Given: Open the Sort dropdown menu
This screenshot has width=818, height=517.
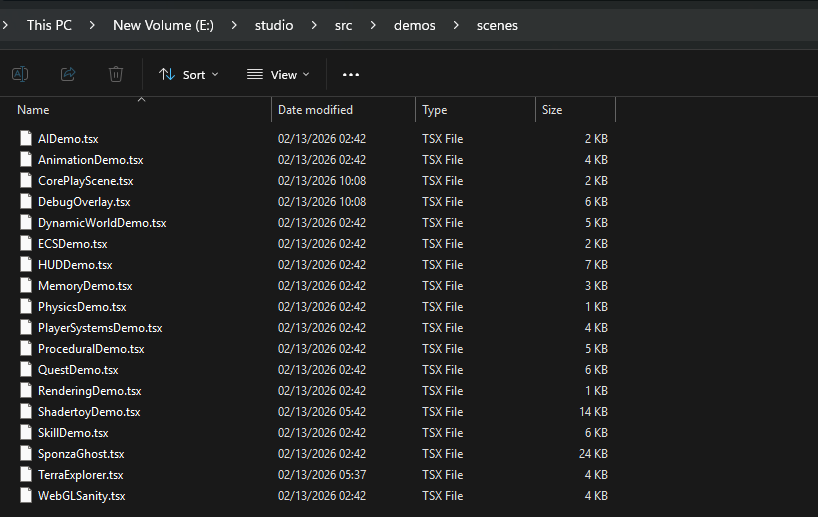Looking at the screenshot, I should (188, 75).
